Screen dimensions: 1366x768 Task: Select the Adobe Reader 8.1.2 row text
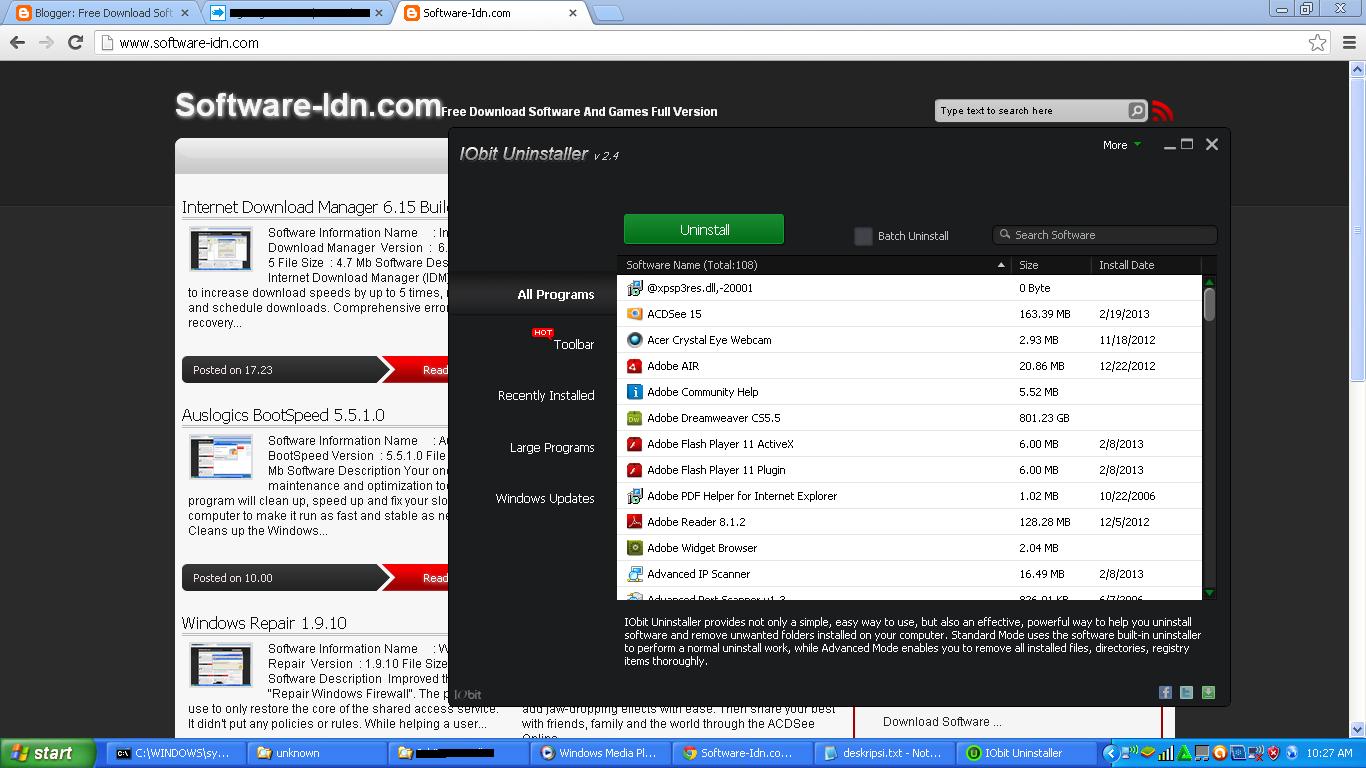(x=696, y=522)
